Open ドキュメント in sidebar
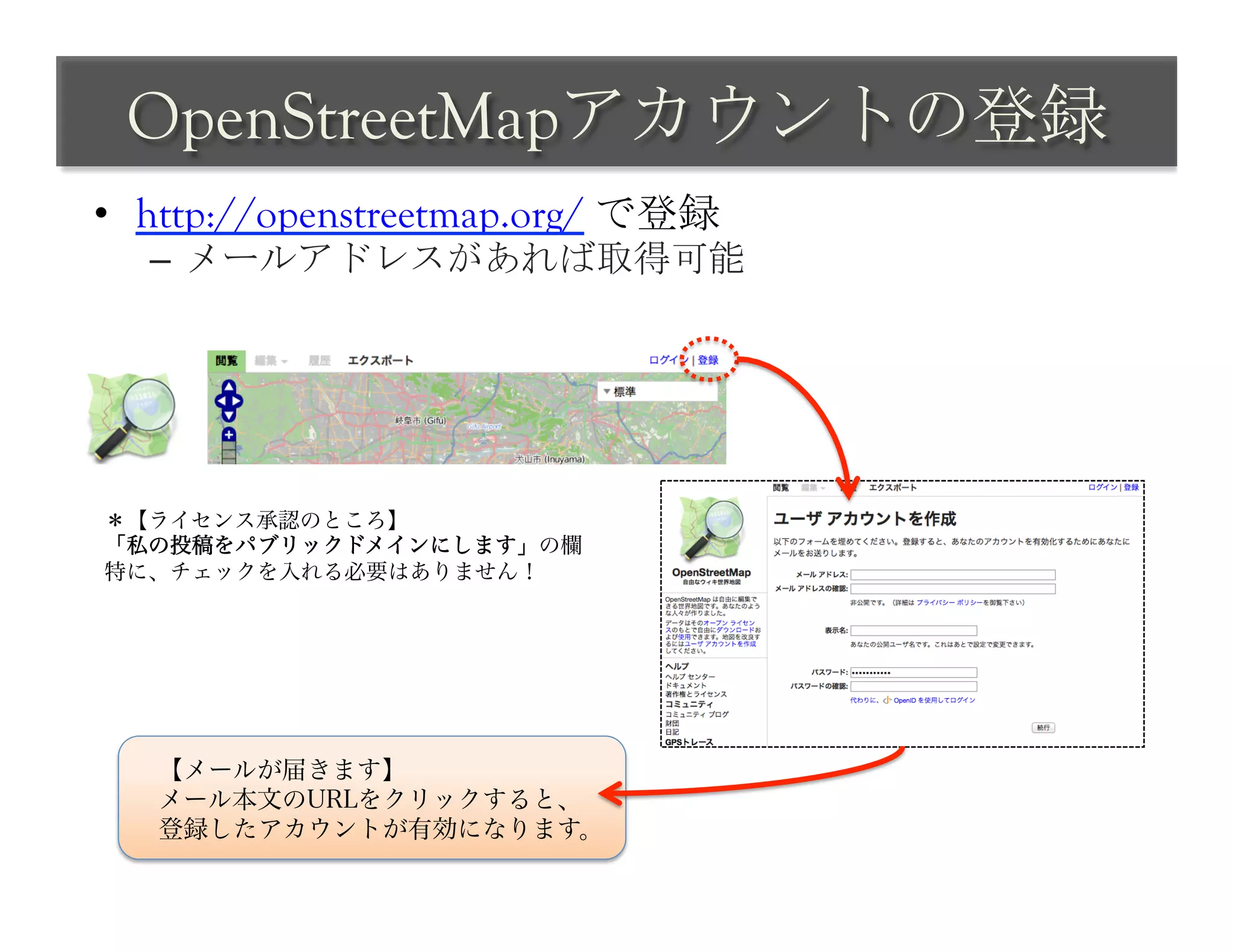Image resolution: width=1233 pixels, height=952 pixels. (686, 685)
